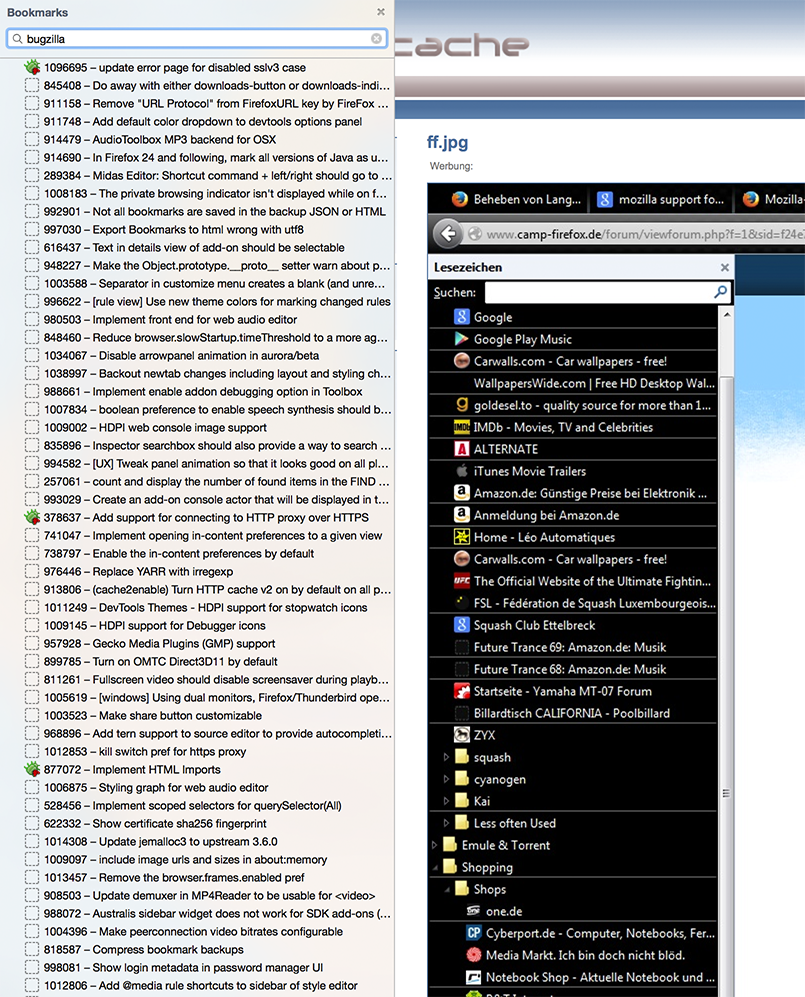Close the Lesezeichen sidebar
Viewport: 805px width, 997px height.
pos(724,268)
